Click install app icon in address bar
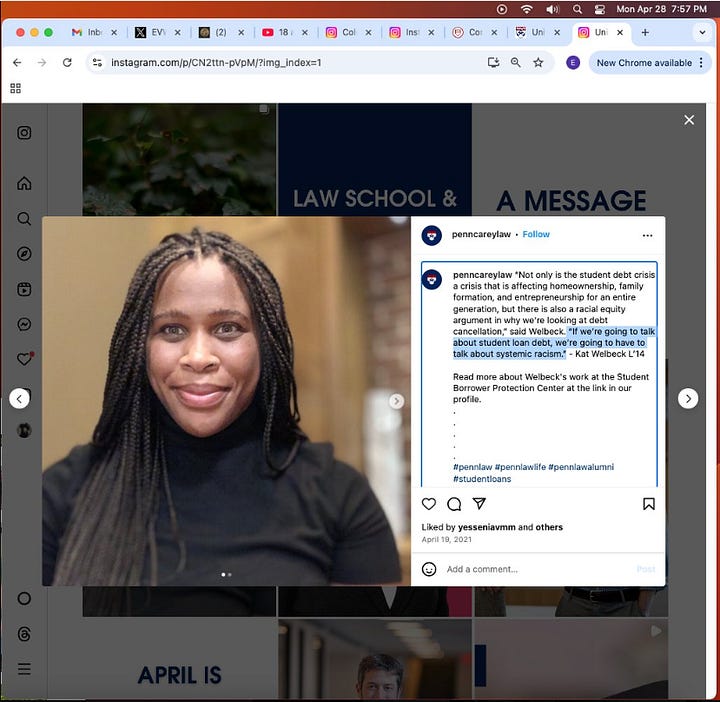Screen dimensions: 720x702 click(493, 62)
